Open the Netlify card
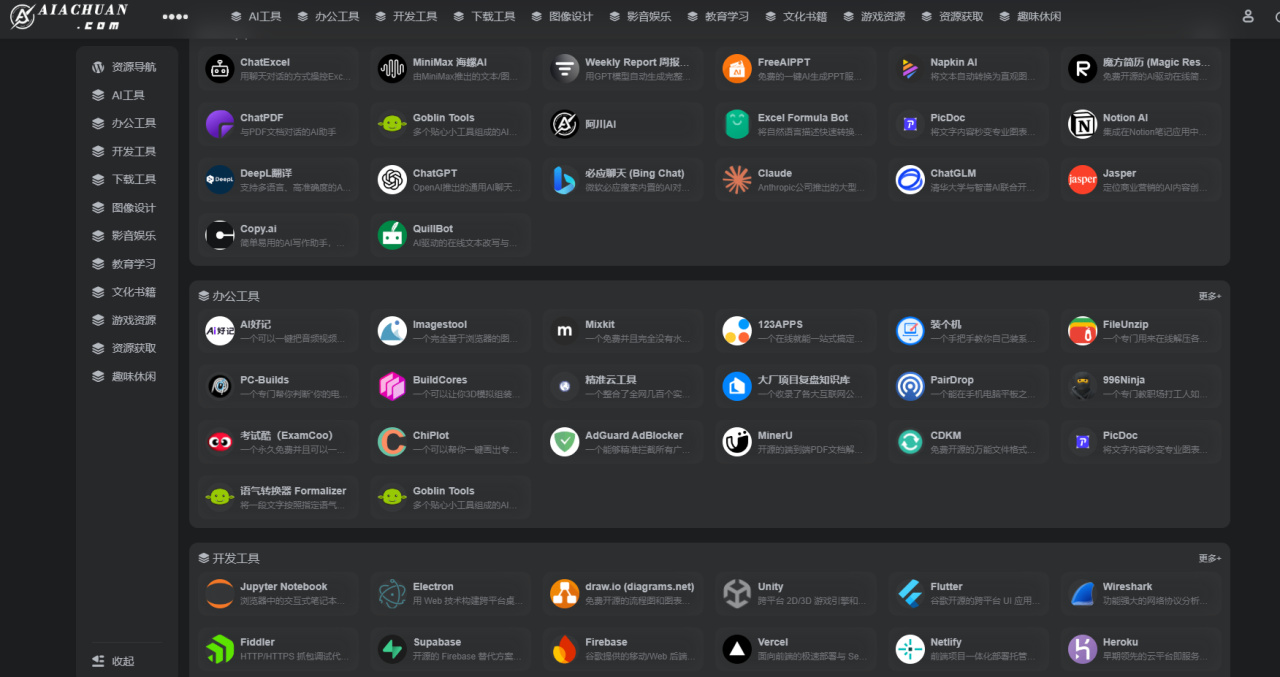 point(967,649)
